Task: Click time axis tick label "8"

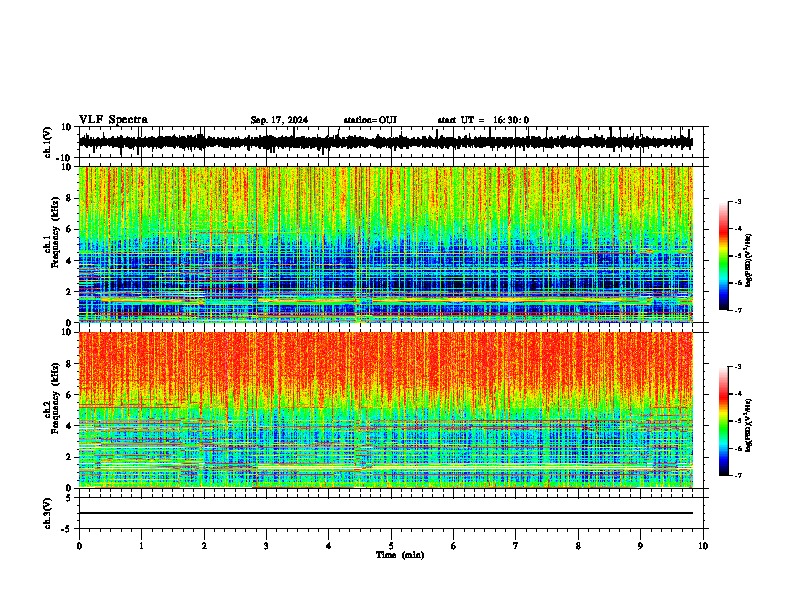Action: (x=578, y=546)
